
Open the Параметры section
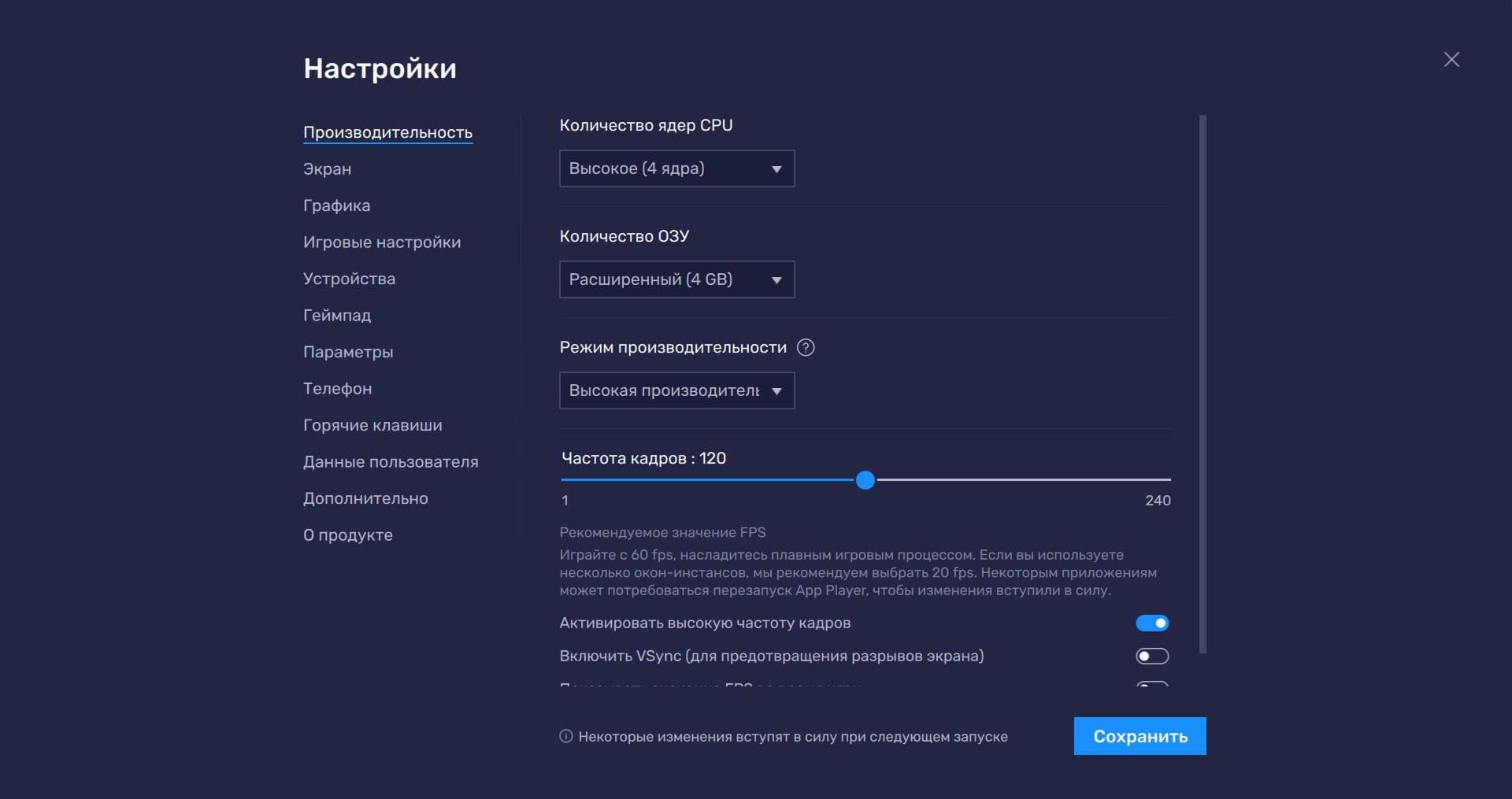coord(348,352)
